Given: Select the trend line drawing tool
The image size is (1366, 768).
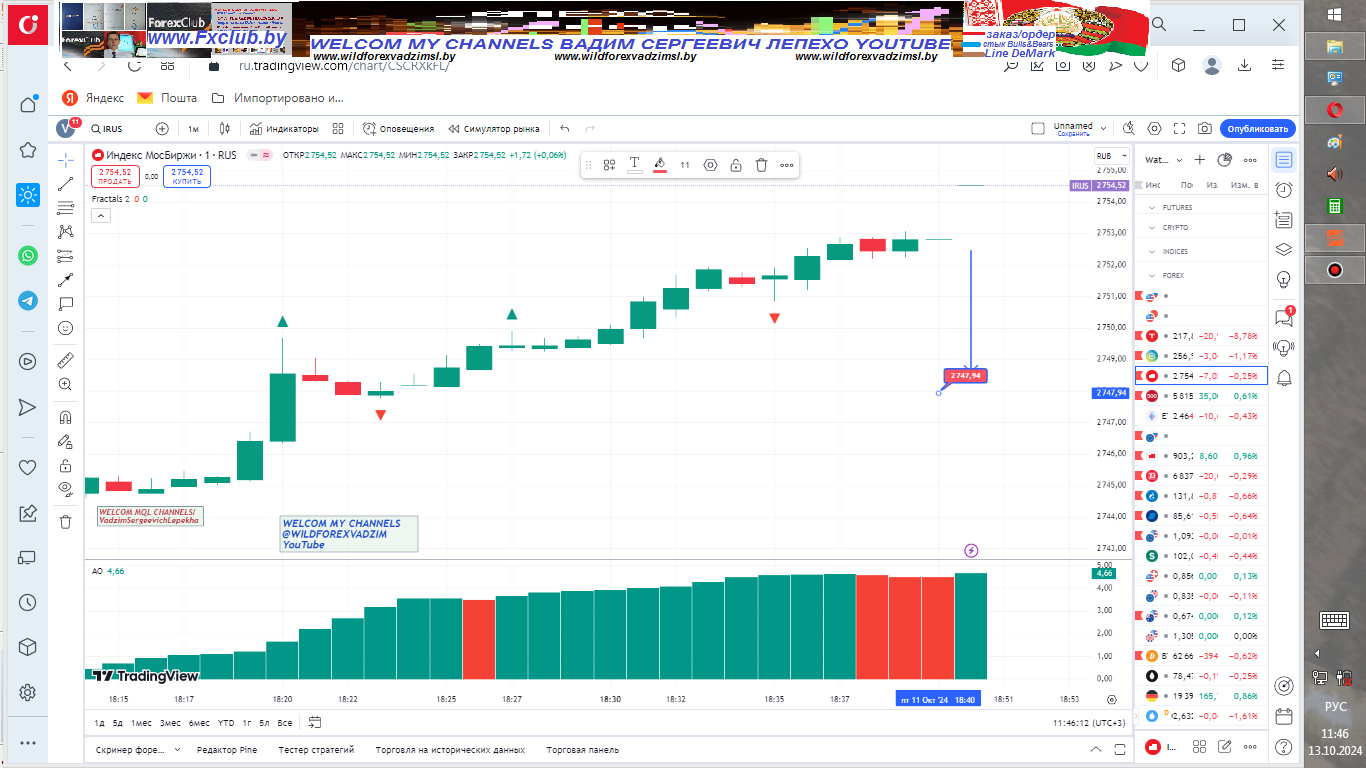Looking at the screenshot, I should pos(66,184).
